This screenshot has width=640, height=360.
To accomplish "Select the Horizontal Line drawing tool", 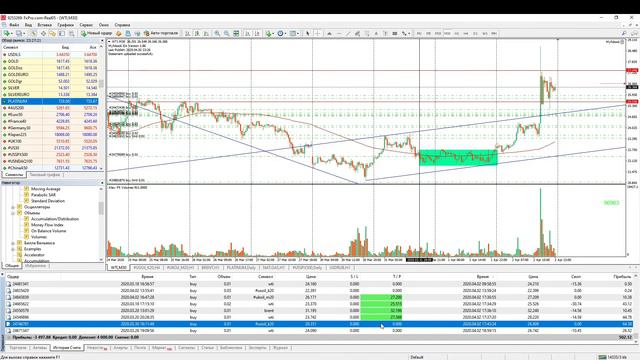I will pyautogui.click(x=339, y=33).
